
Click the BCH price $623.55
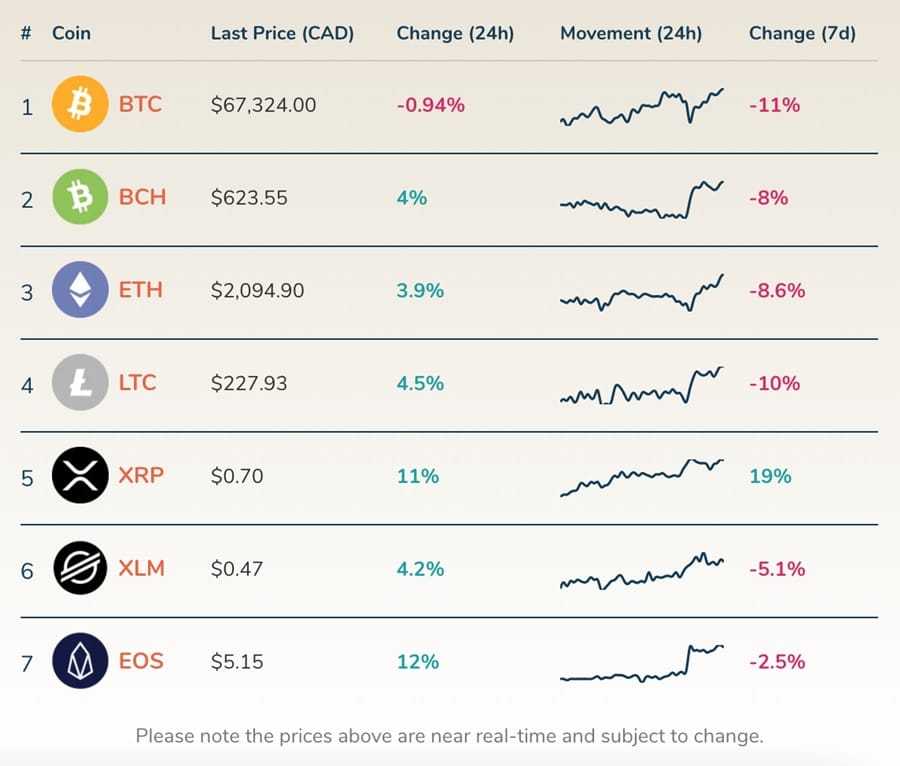point(252,197)
